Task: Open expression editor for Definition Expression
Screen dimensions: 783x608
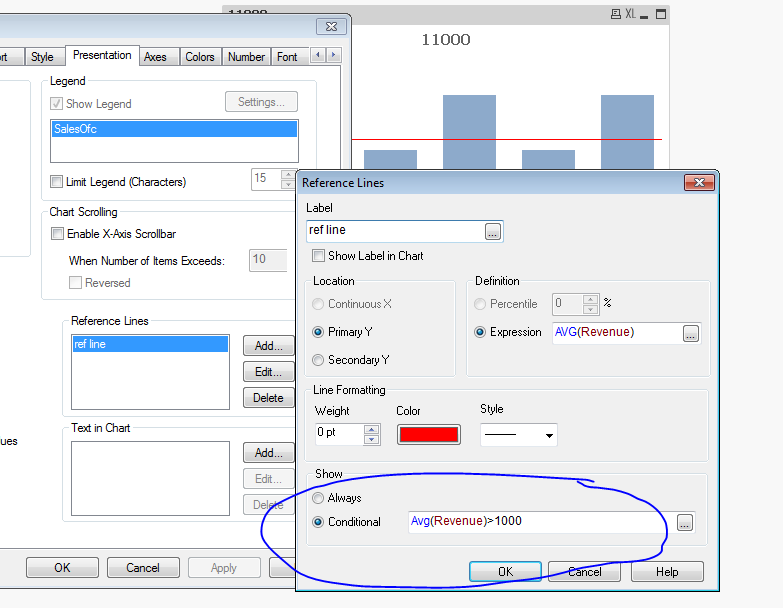Action: [691, 333]
